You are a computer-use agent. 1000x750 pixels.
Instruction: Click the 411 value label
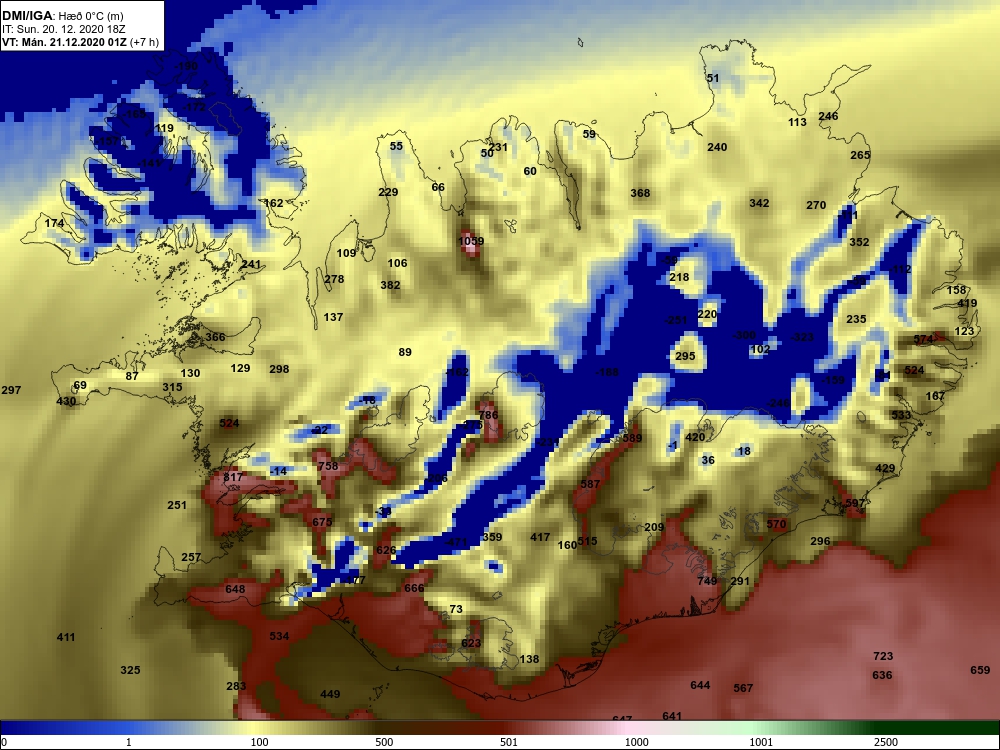66,636
